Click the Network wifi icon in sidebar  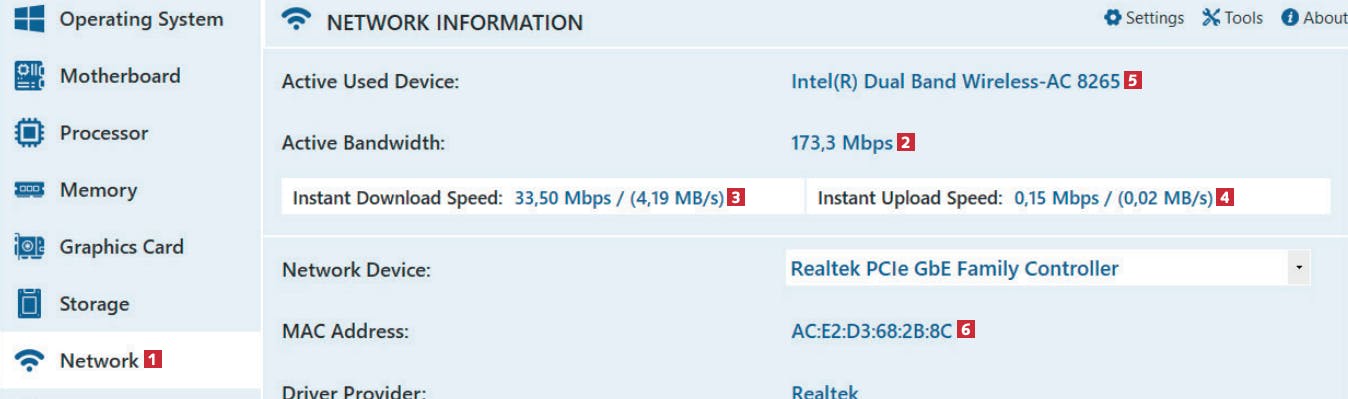coord(30,361)
